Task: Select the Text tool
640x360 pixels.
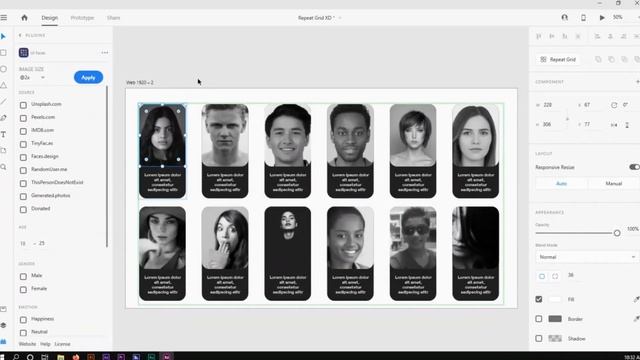Action: point(3,134)
